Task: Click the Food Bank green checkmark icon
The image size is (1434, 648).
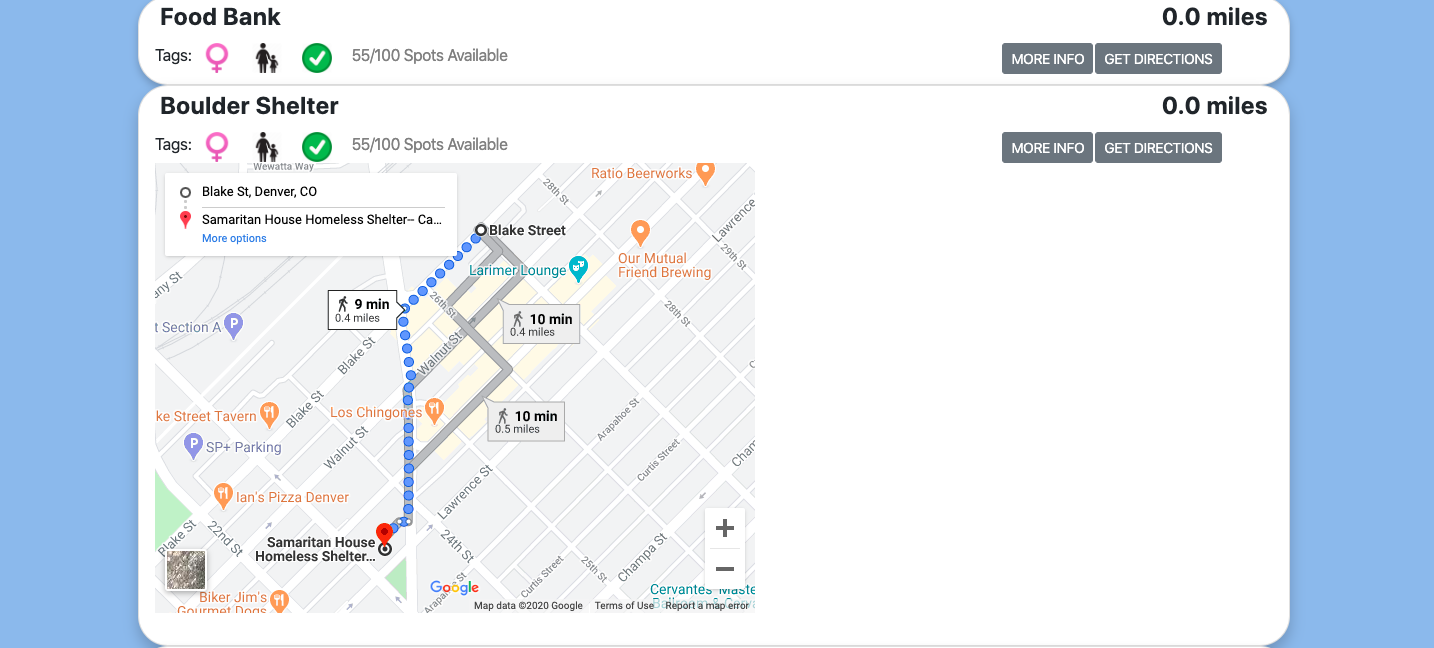Action: [317, 58]
